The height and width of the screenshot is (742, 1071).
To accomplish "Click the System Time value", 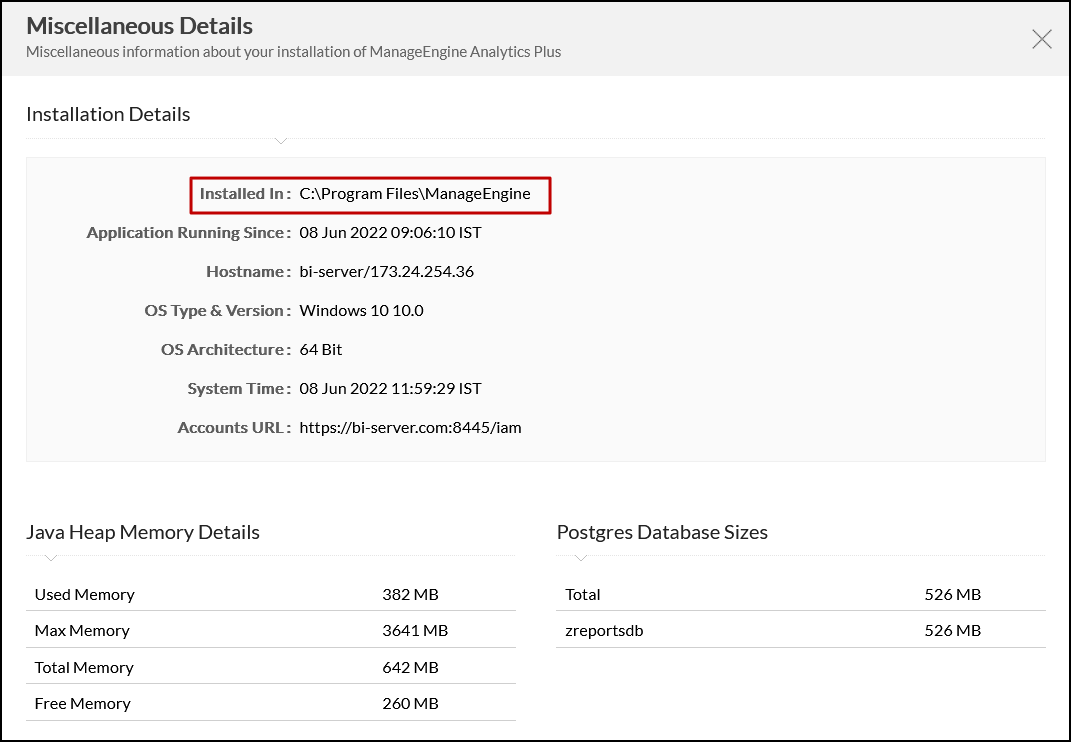I will coord(390,388).
